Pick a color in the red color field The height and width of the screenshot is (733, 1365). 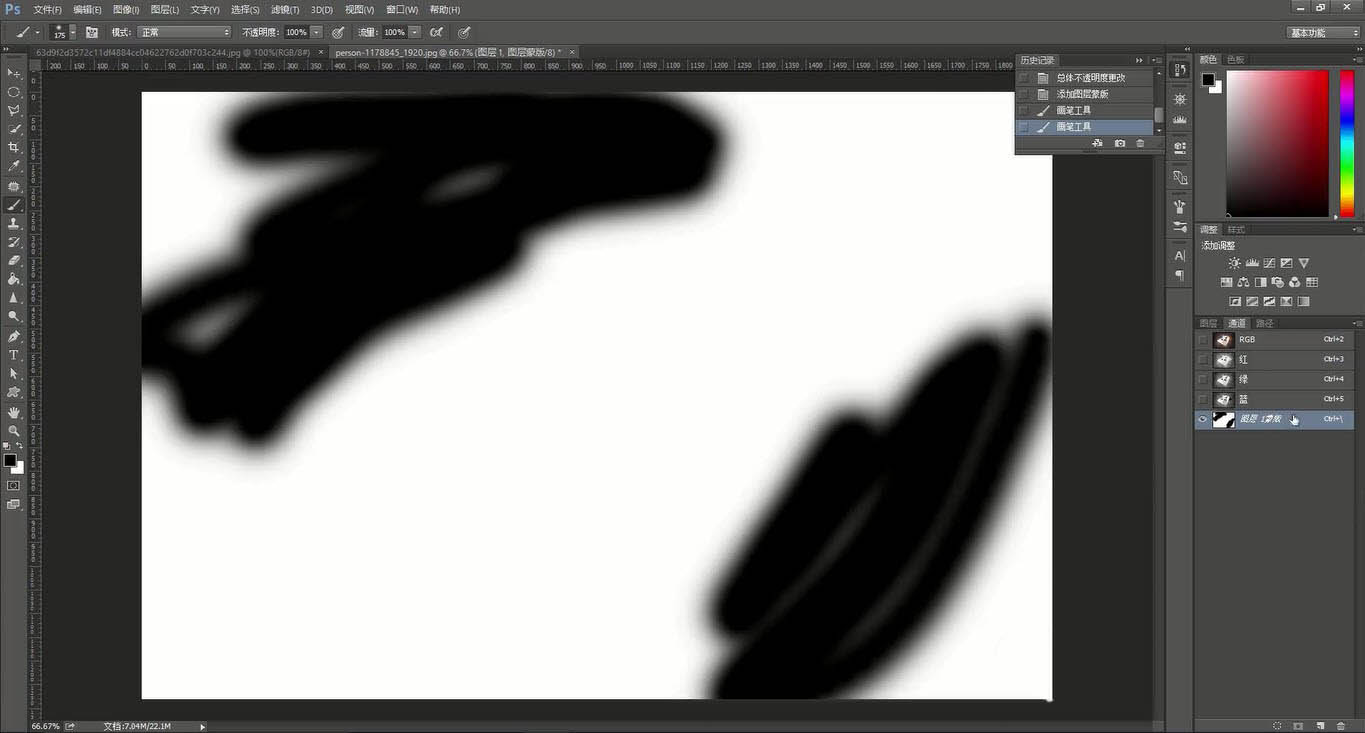pyautogui.click(x=1278, y=143)
